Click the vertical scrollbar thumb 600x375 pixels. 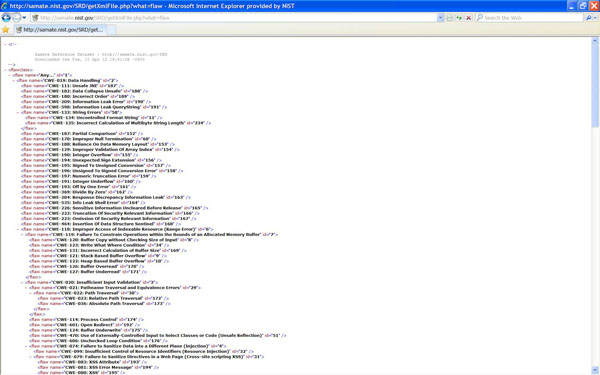[x=595, y=86]
